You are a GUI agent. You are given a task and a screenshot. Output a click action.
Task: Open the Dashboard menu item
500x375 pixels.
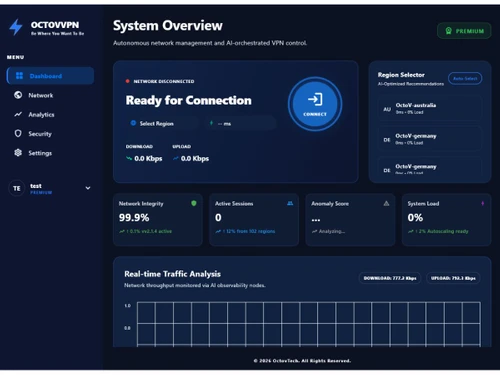[x=50, y=76]
